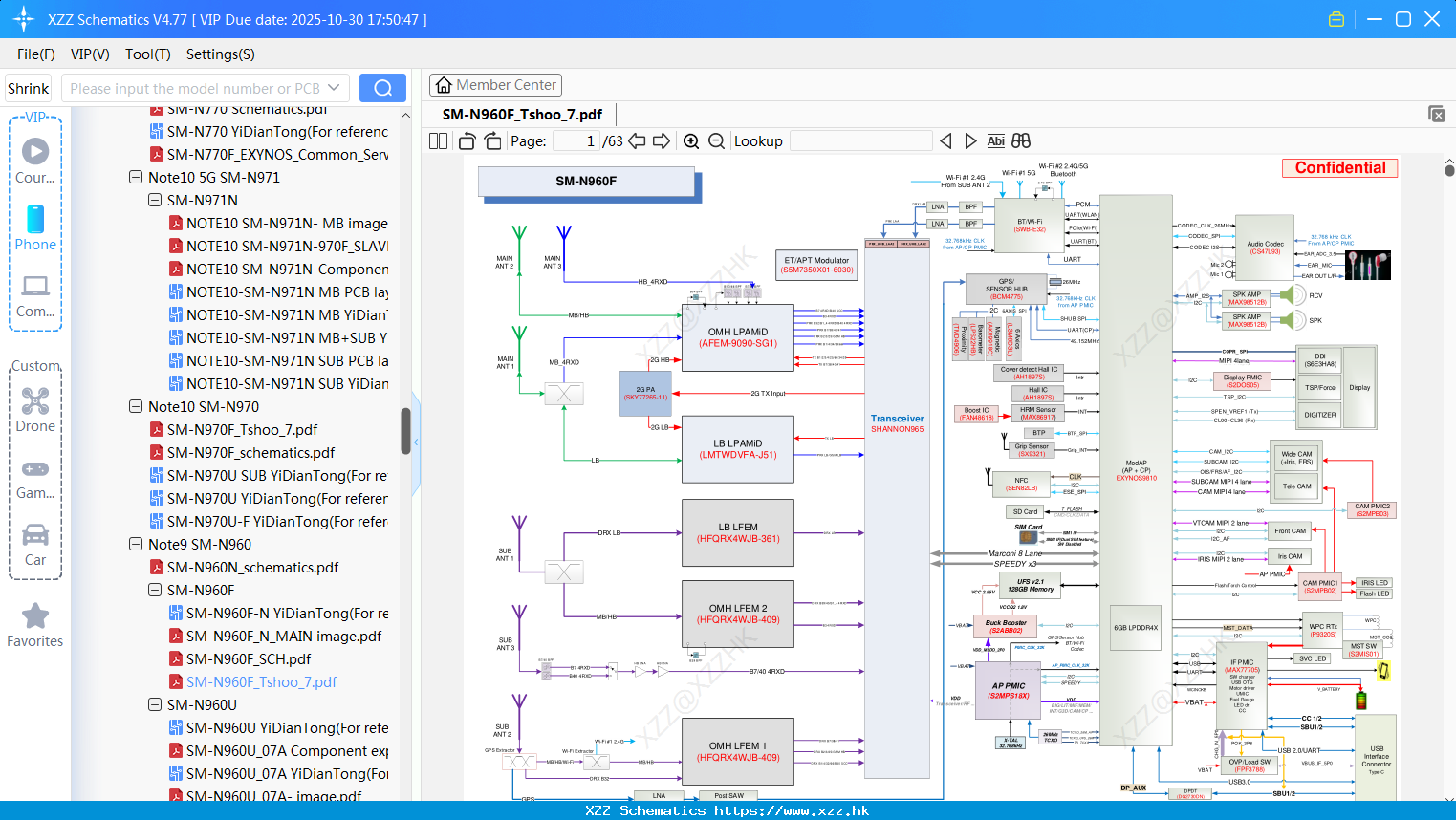Go to previous page arrow
Screen dimensions: 1456x820
pos(637,141)
